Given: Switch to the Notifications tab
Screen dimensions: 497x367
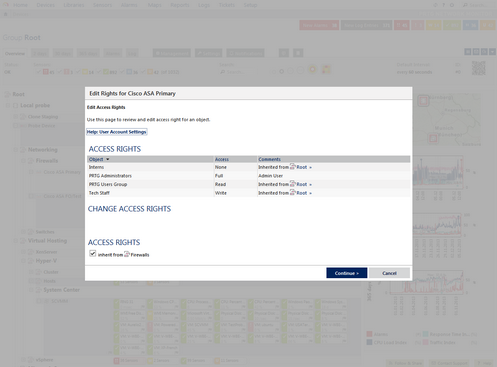Looking at the screenshot, I should pos(245,53).
